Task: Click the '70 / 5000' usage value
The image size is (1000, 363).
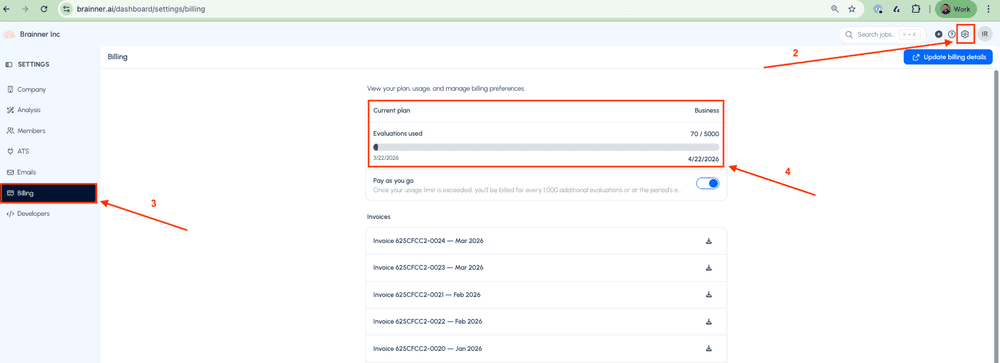Action: [x=705, y=134]
